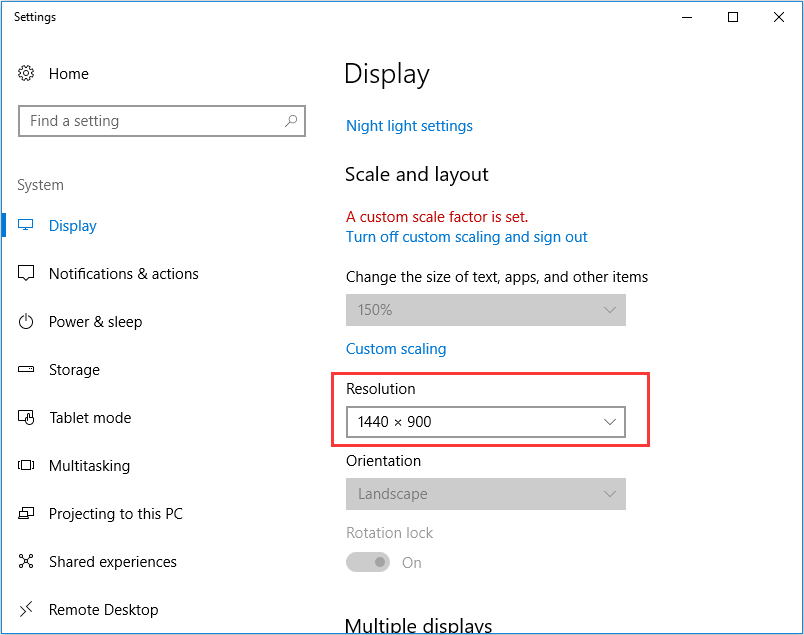
Task: Open the Landscape orientation dropdown
Action: pyautogui.click(x=486, y=494)
